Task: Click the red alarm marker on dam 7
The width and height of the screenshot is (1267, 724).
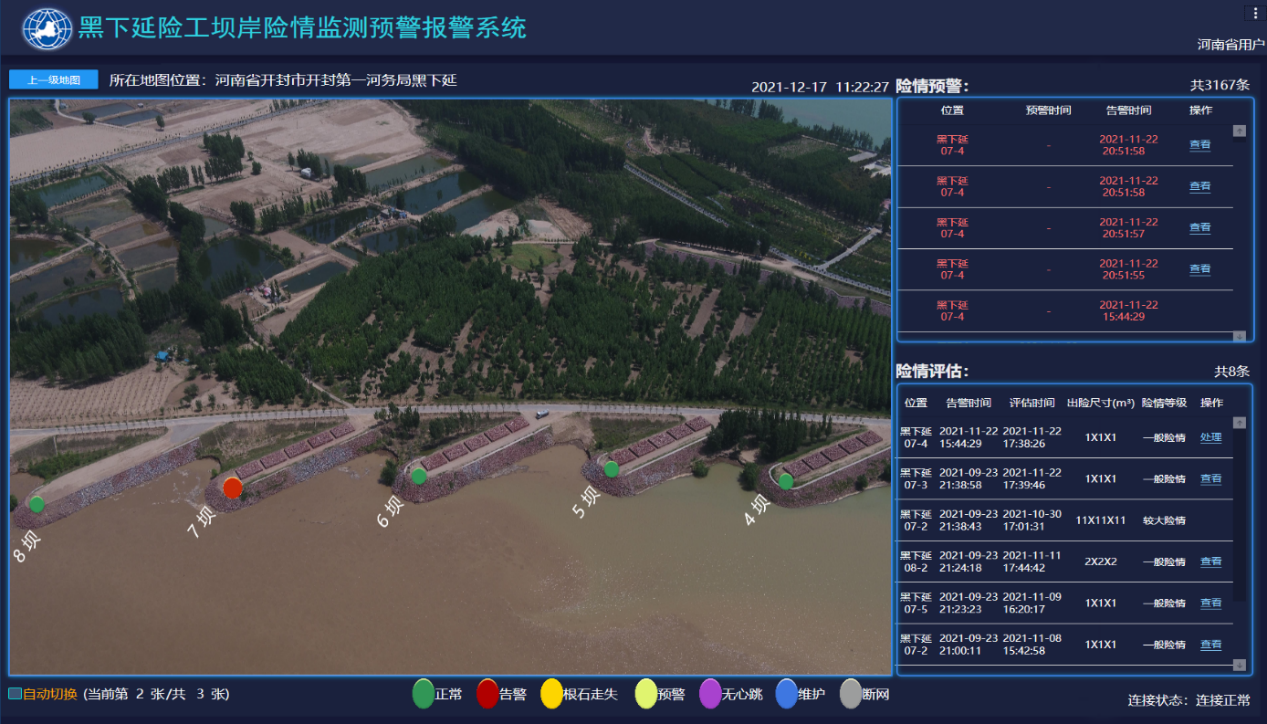Action: pyautogui.click(x=232, y=488)
